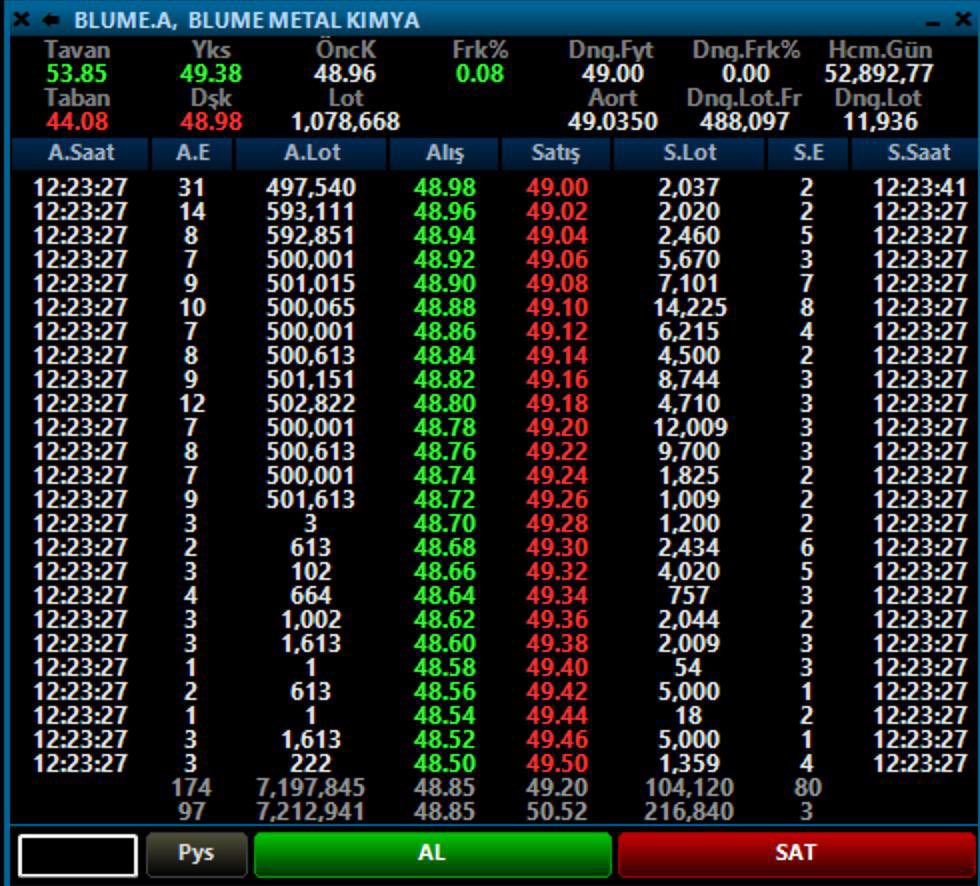
Task: Select ask price 49.30
Action: [x=557, y=548]
